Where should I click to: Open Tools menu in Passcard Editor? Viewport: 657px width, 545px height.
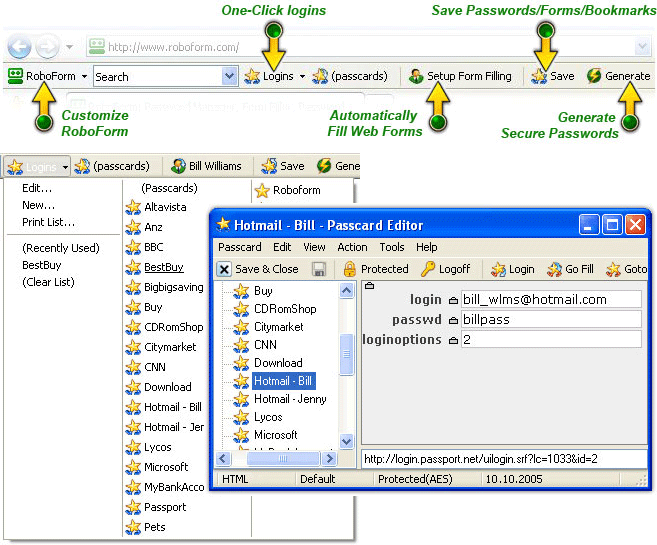392,247
